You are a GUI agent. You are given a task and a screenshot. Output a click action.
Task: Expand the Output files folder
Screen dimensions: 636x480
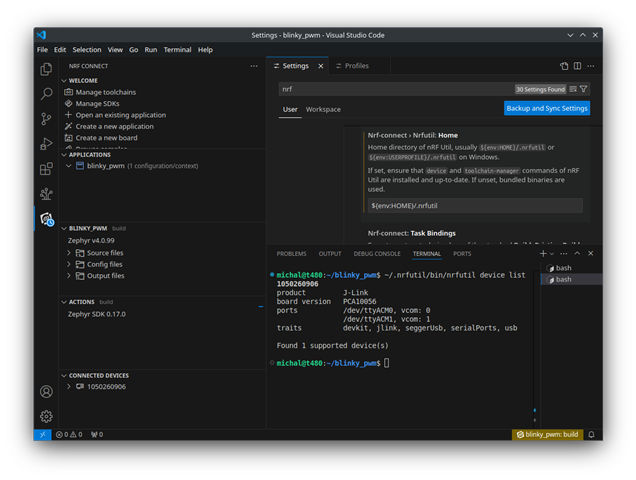(x=69, y=276)
